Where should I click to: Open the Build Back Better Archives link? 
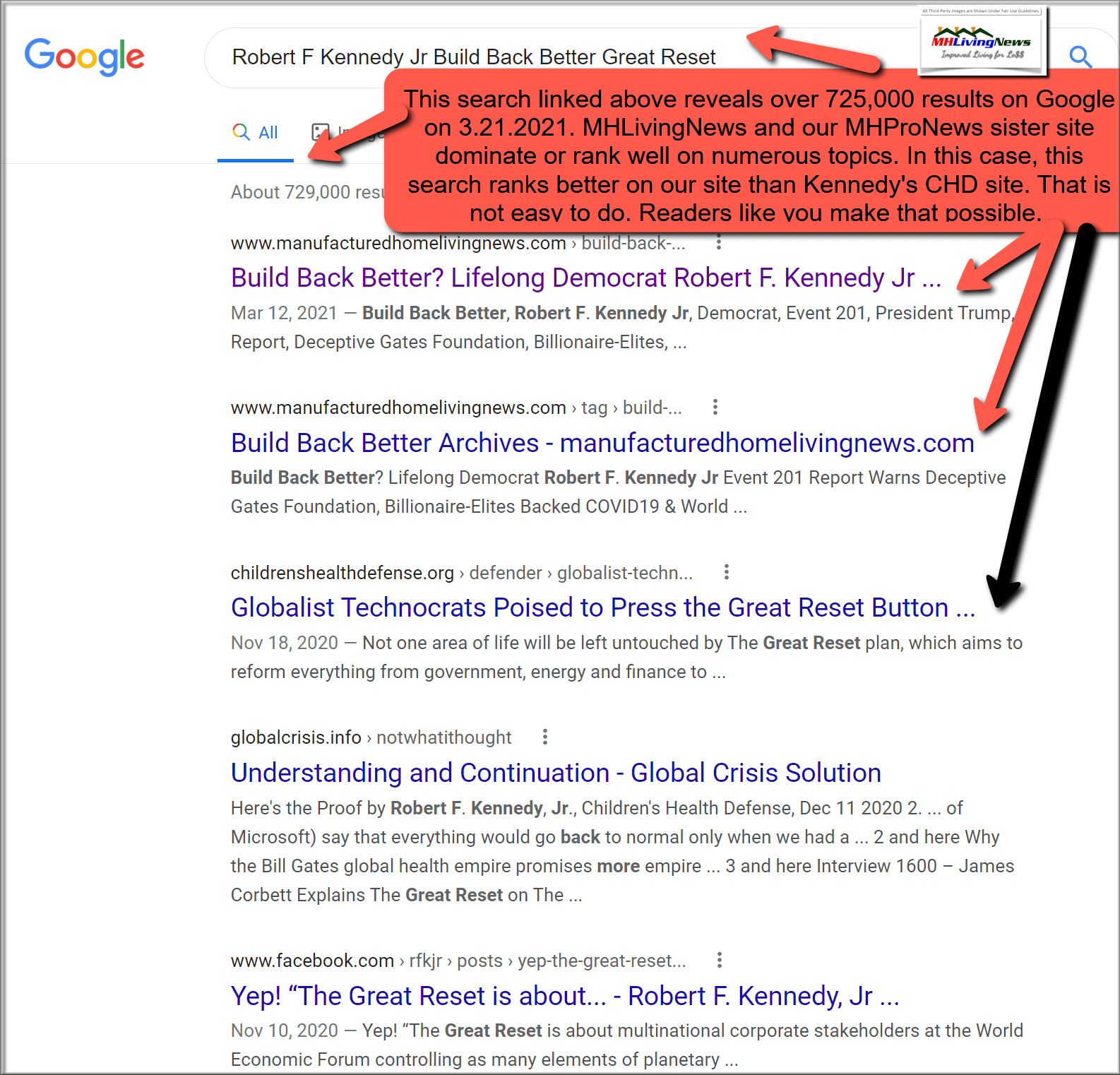(602, 444)
